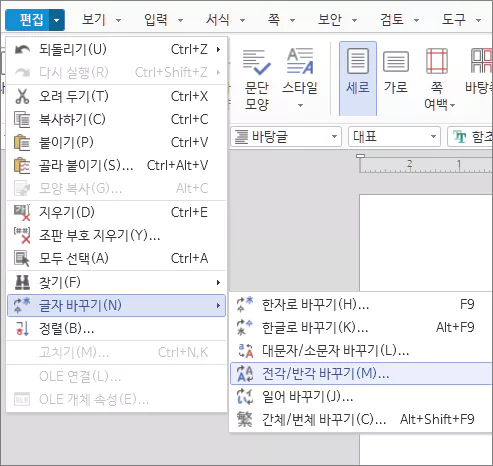Click the clipboard Paste icon beside 붙이기(P)

click(x=22, y=143)
